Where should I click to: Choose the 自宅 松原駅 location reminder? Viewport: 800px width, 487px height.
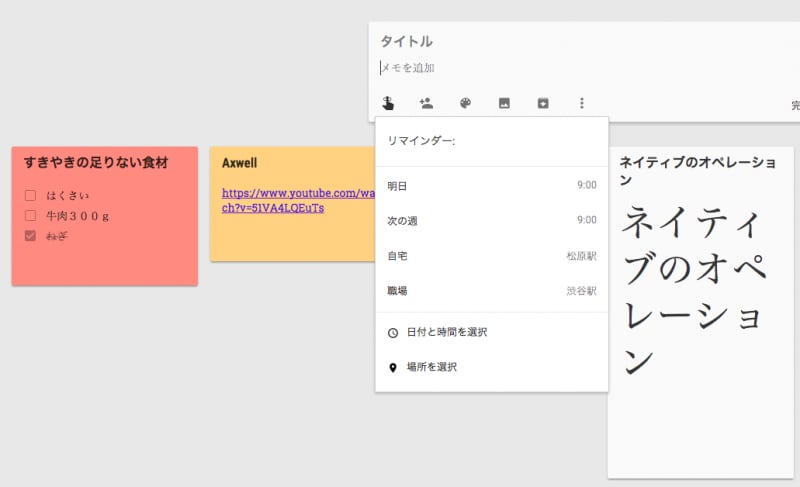(491, 256)
